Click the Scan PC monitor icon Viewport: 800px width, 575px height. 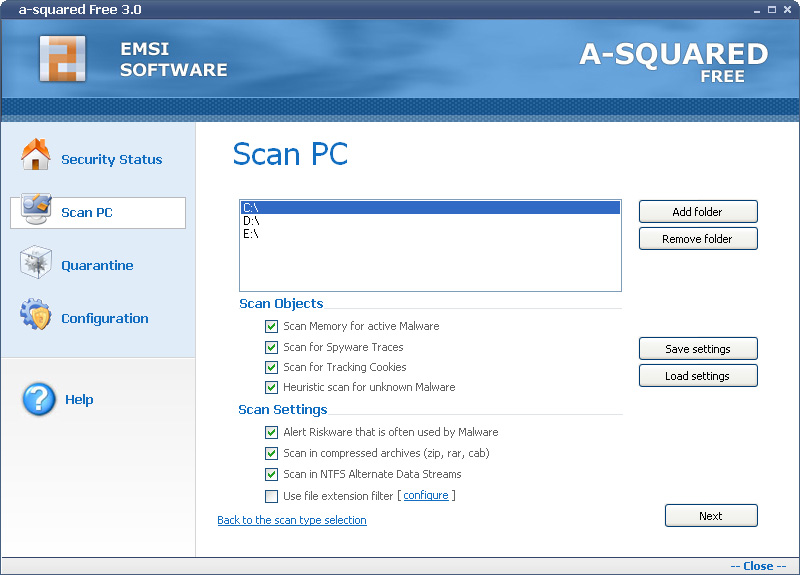pos(36,210)
